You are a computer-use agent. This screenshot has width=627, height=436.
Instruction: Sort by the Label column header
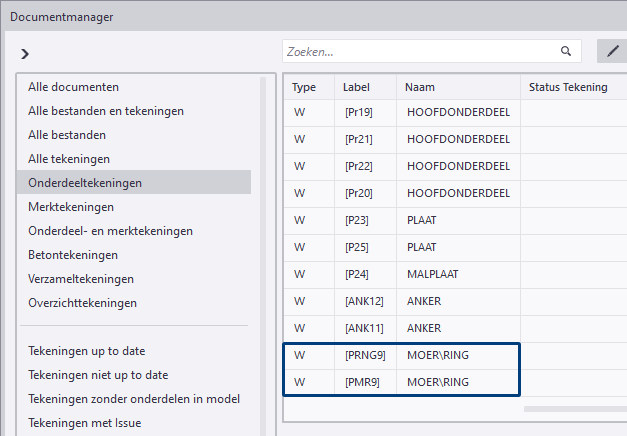[356, 87]
